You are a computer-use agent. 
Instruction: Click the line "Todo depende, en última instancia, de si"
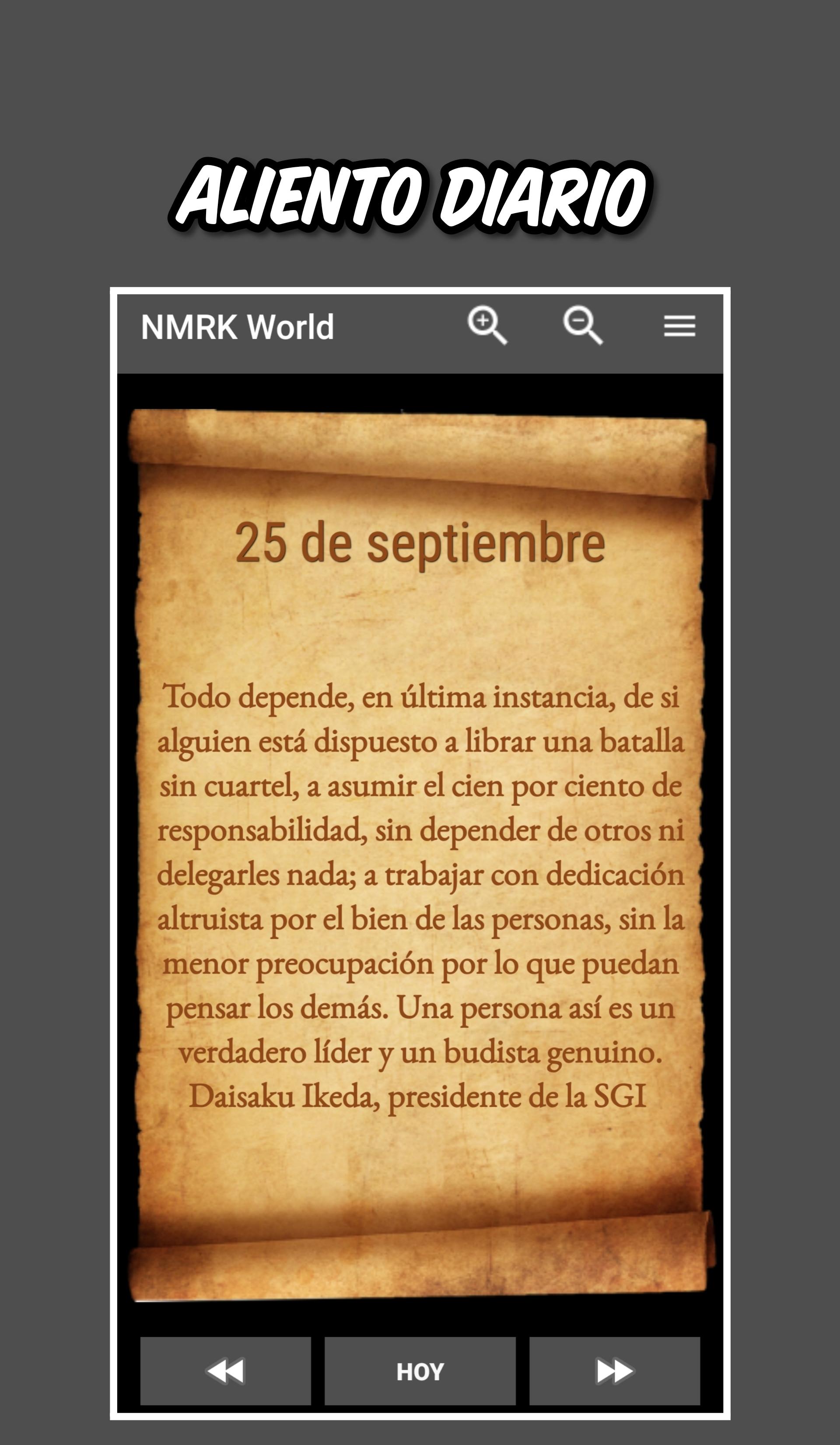click(421, 697)
